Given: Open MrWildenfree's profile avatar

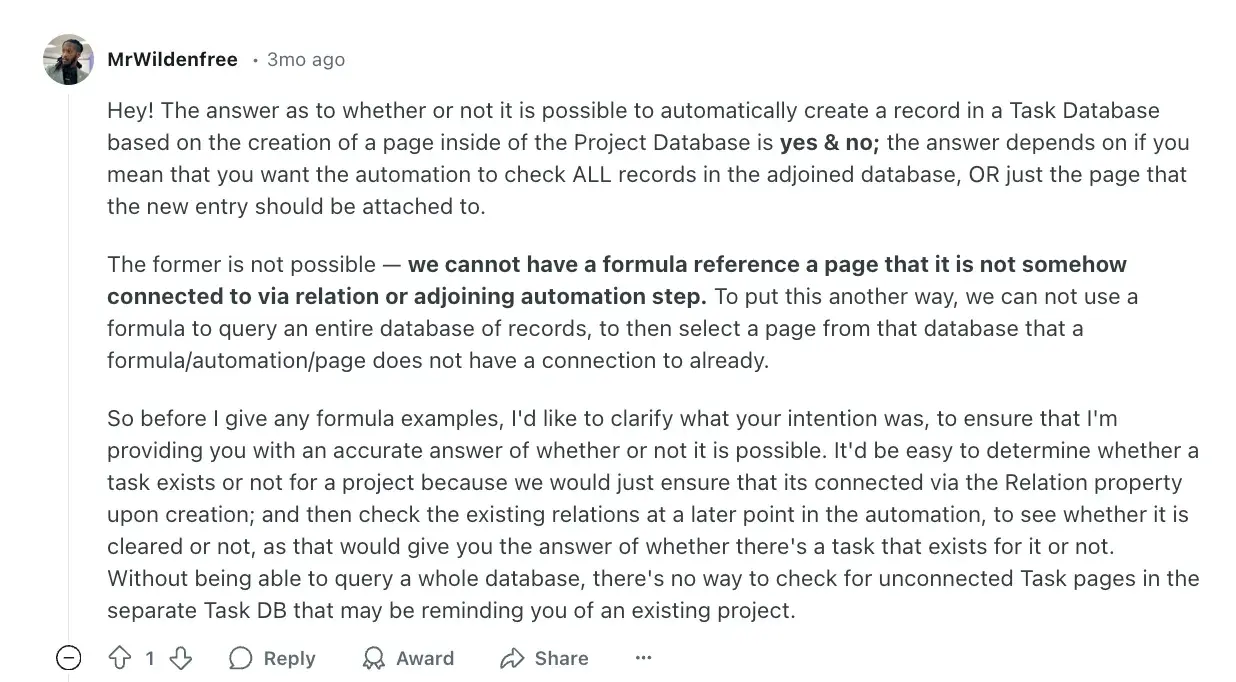Looking at the screenshot, I should pos(68,59).
